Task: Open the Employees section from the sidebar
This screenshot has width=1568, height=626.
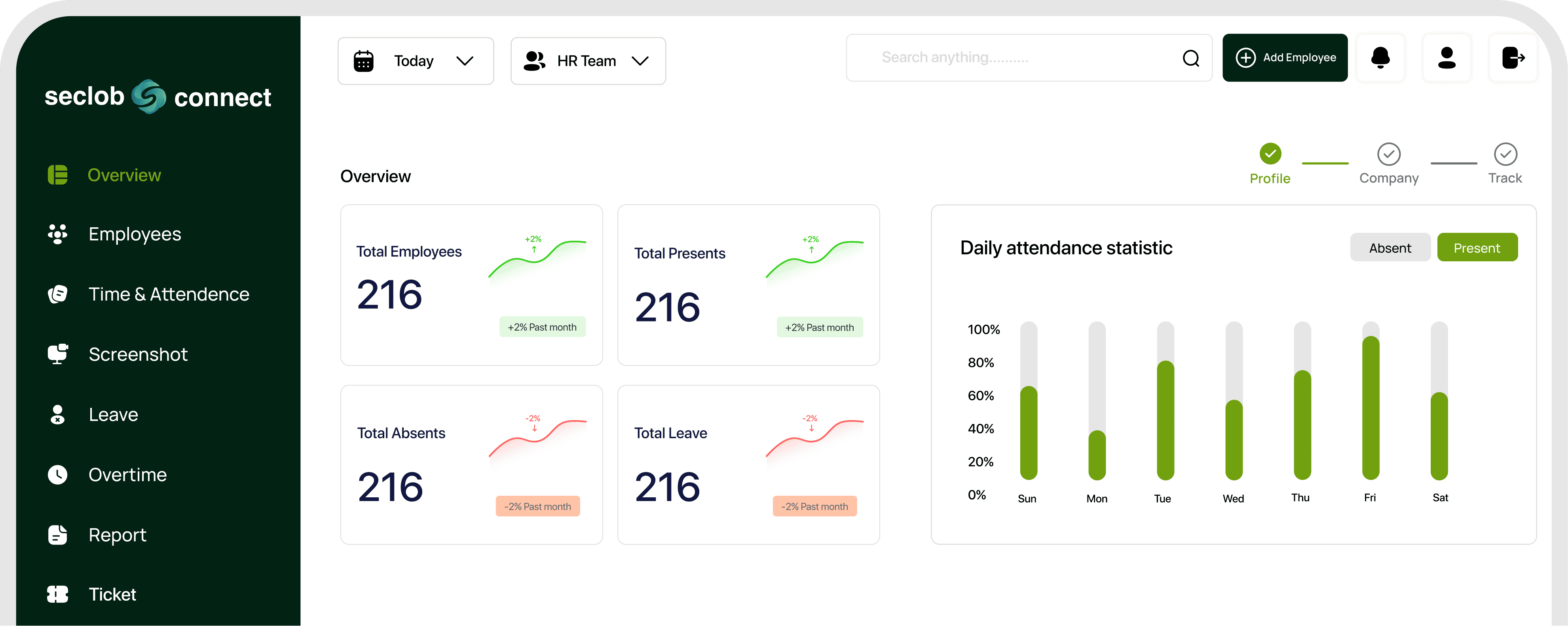Action: 135,234
